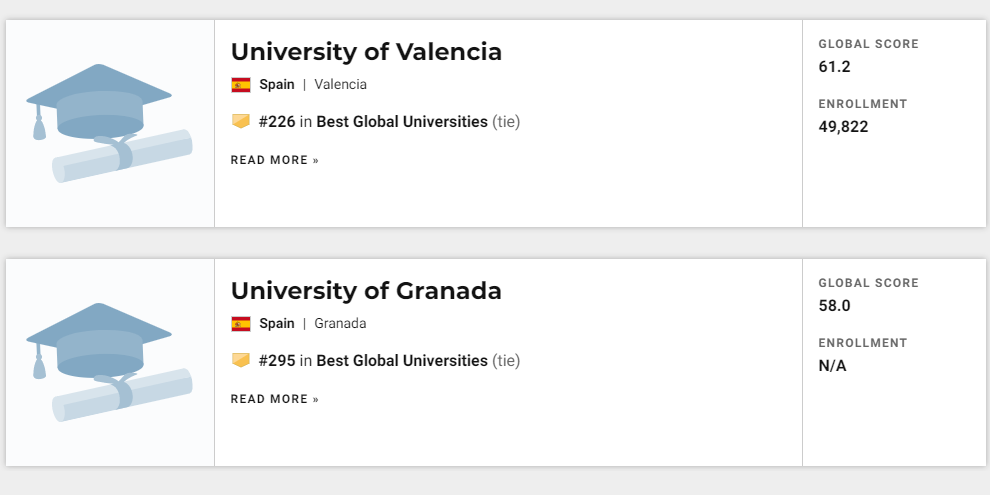Select the #295 ranking text
Screen dimensions: 990x495
pos(277,361)
